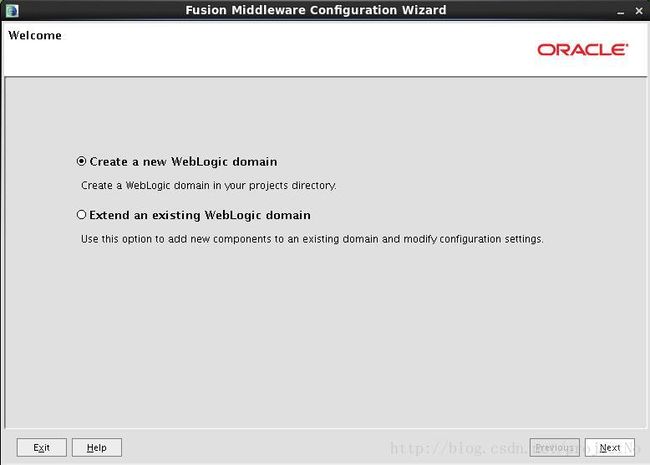
Task: Click the 'Create a new WebLogic domain' label text
Action: 183,162
